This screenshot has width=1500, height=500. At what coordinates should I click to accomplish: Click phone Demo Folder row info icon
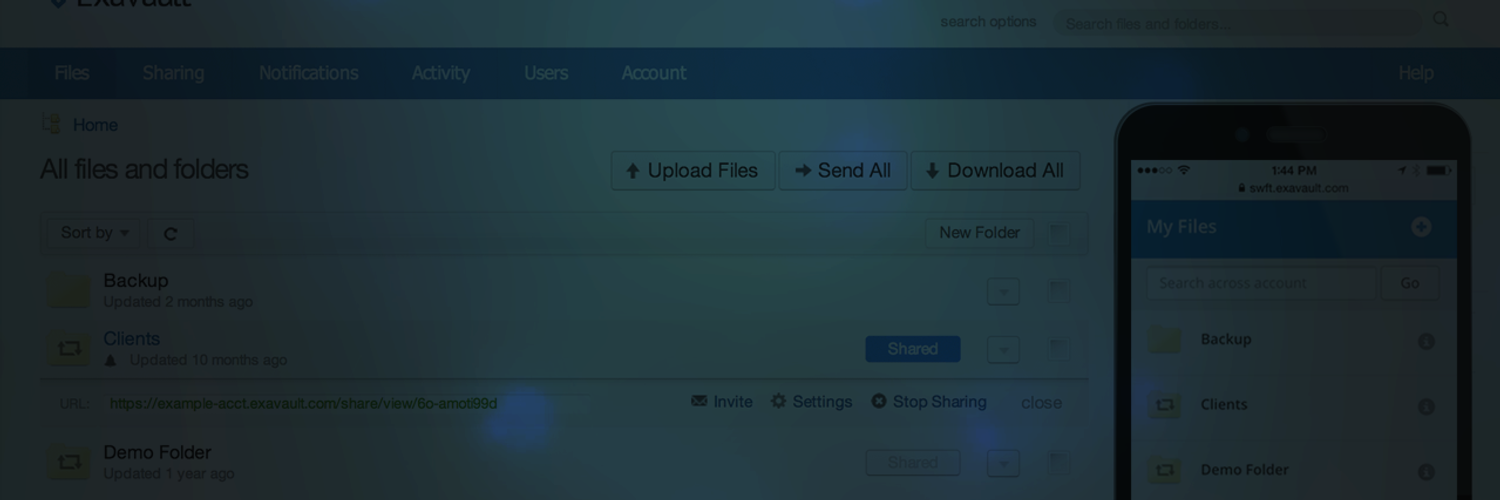[x=1426, y=472]
